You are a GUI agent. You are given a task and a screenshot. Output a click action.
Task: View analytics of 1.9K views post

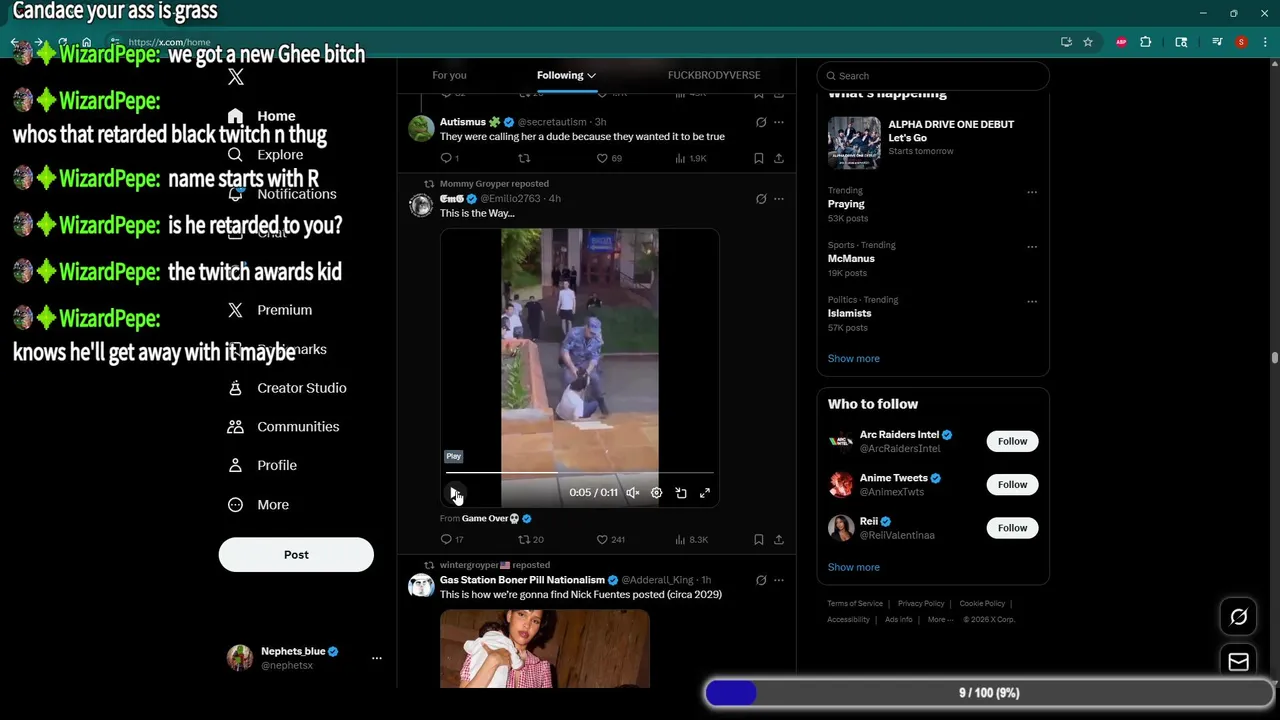click(x=691, y=159)
